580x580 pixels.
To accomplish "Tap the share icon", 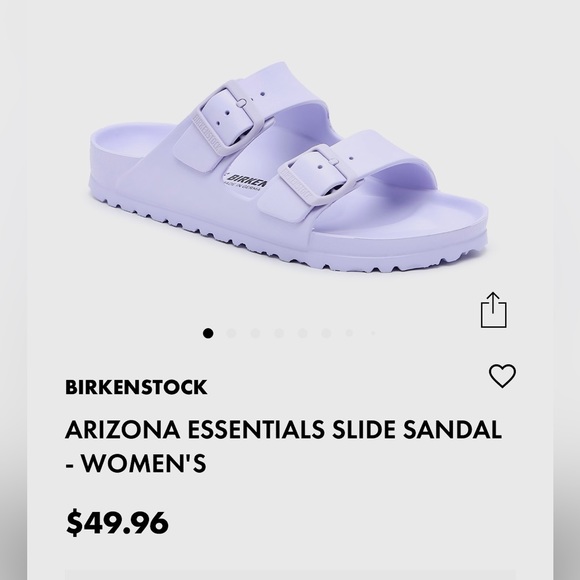I will pyautogui.click(x=494, y=310).
